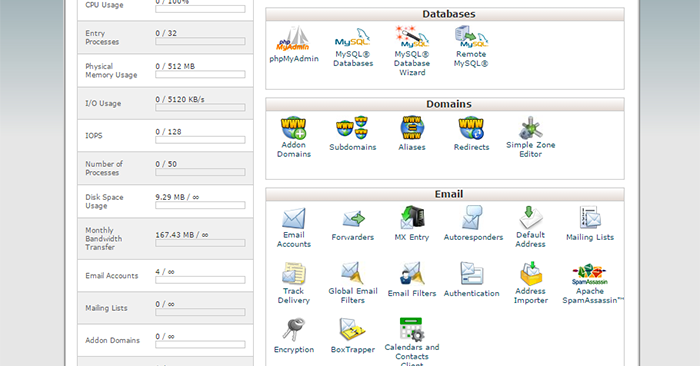
Task: Open Redirects tool
Action: (x=471, y=134)
